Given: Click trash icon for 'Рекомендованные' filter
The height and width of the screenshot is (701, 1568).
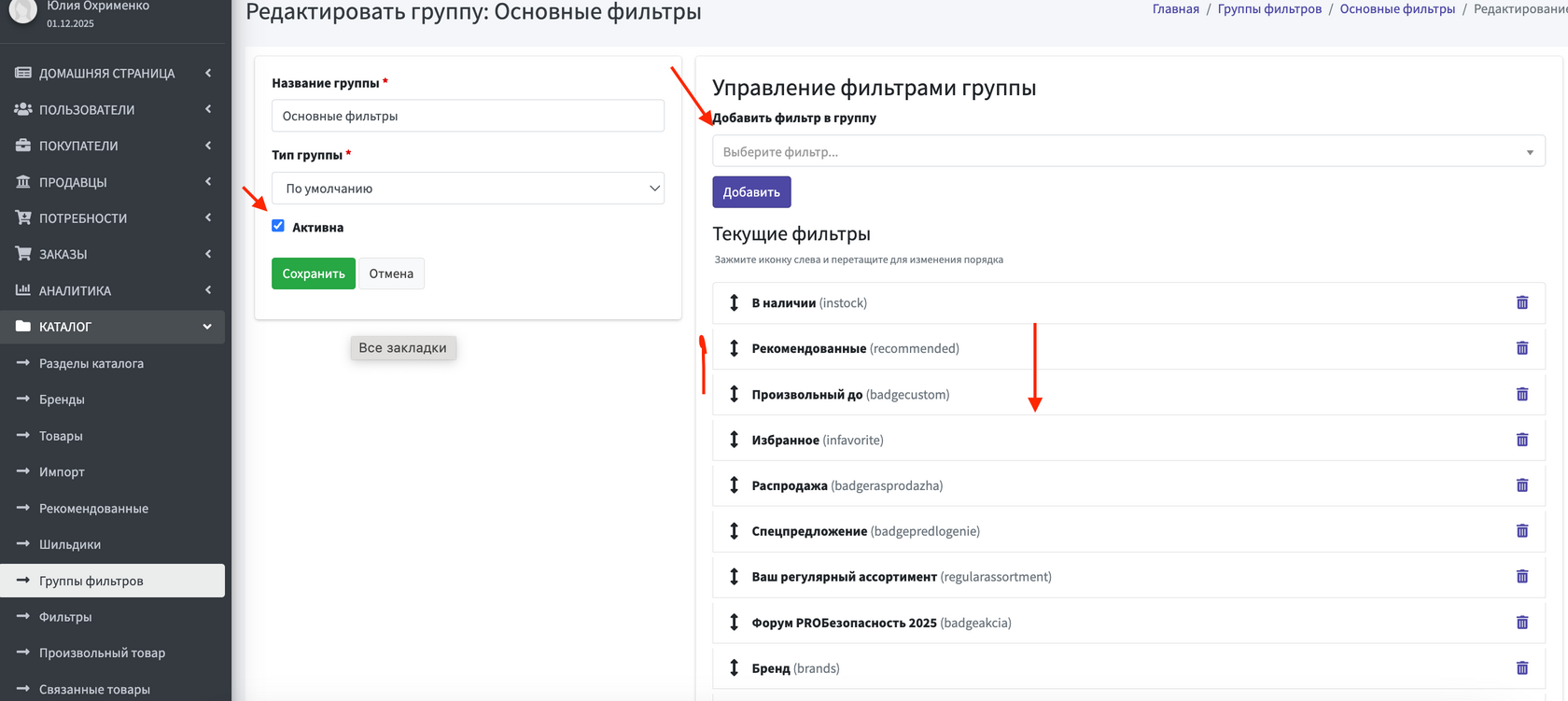Looking at the screenshot, I should pos(1522,348).
